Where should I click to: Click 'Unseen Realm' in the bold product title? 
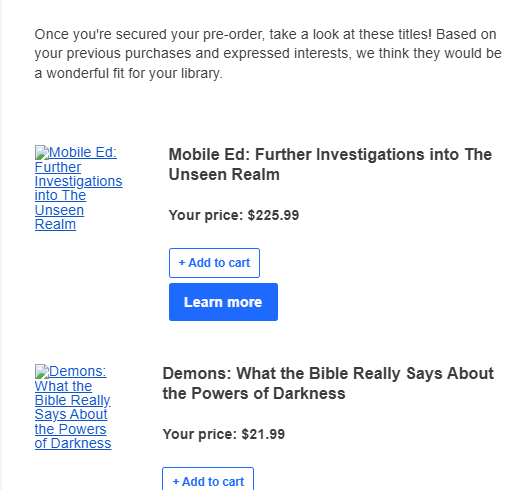[224, 174]
